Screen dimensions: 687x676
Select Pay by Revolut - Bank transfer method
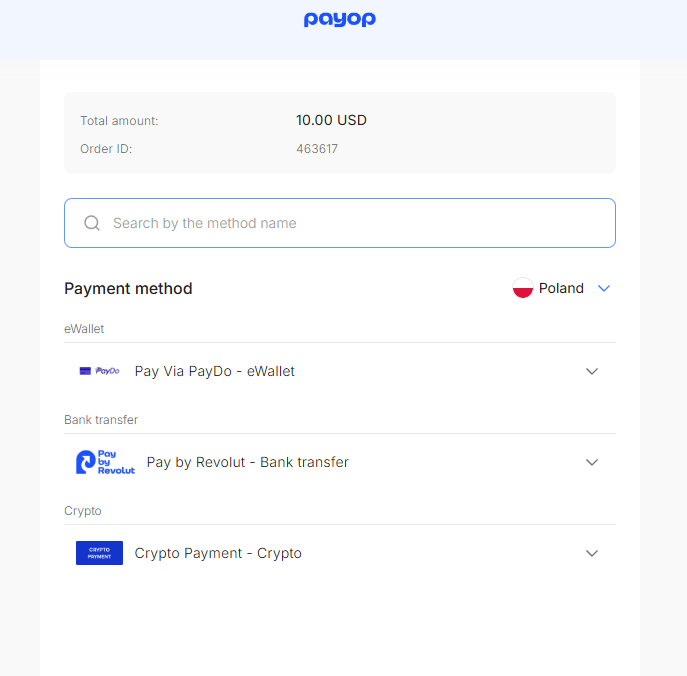(x=340, y=462)
